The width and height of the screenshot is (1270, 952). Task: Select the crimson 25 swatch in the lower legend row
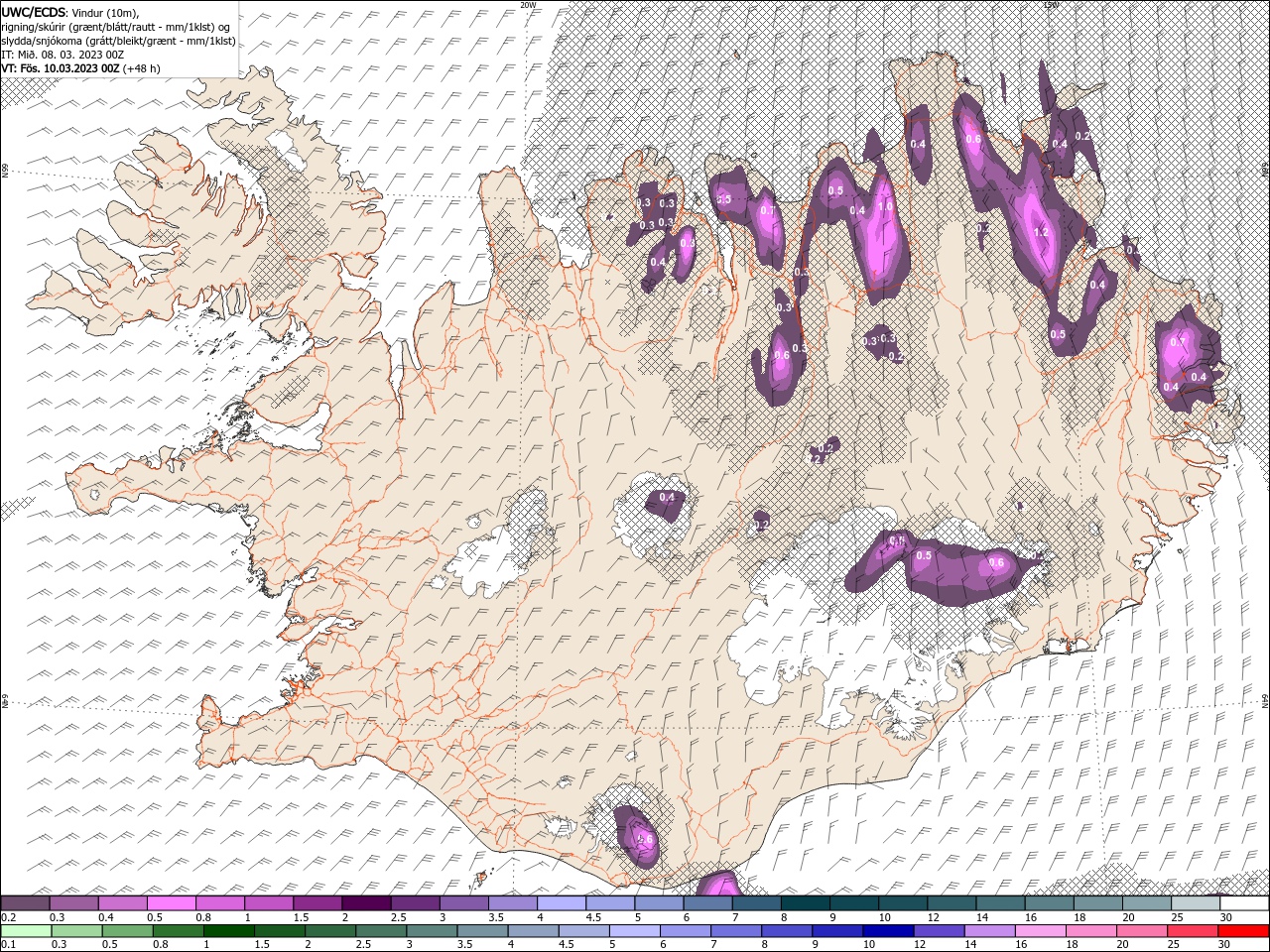[x=1194, y=931]
